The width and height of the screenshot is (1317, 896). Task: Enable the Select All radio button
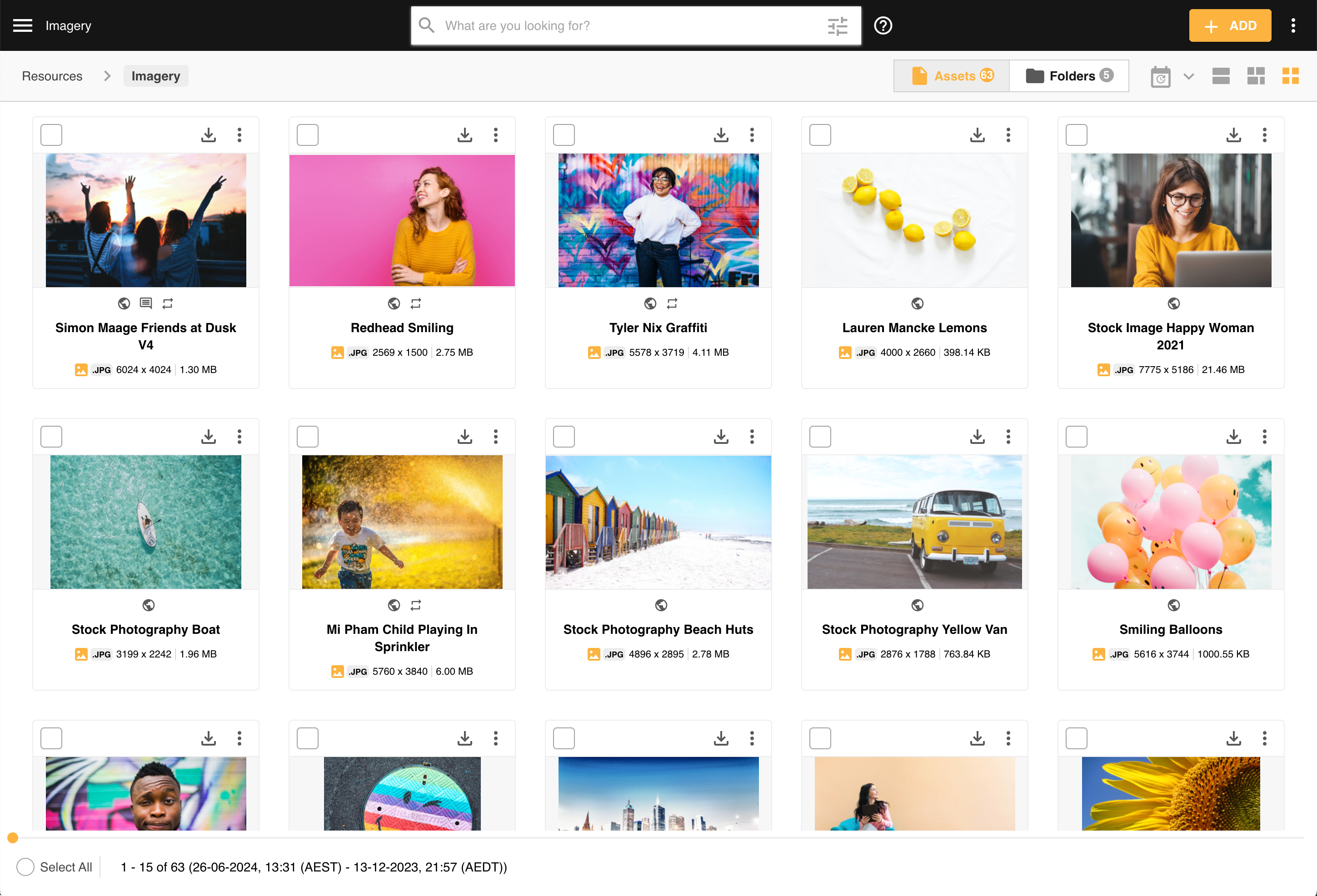pos(25,866)
